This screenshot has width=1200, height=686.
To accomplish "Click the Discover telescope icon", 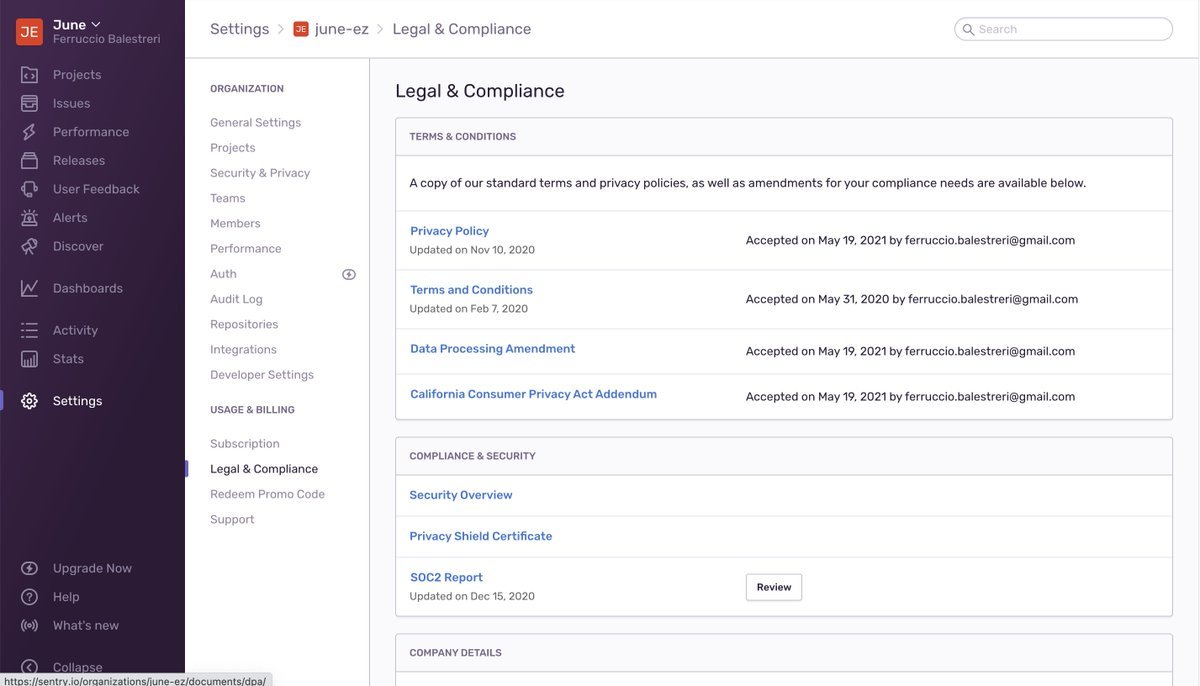I will pos(30,246).
